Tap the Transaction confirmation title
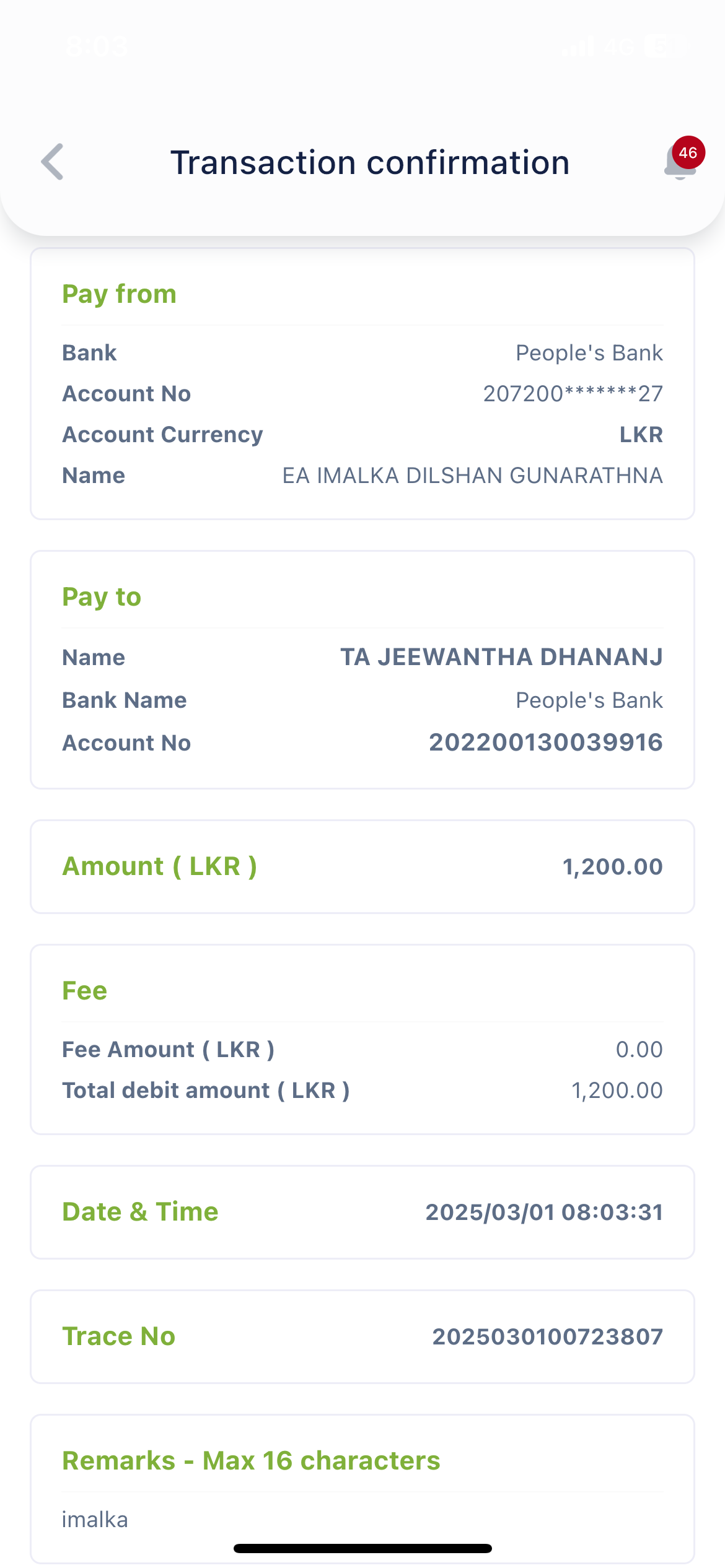Viewport: 725px width, 1568px height. coord(370,163)
